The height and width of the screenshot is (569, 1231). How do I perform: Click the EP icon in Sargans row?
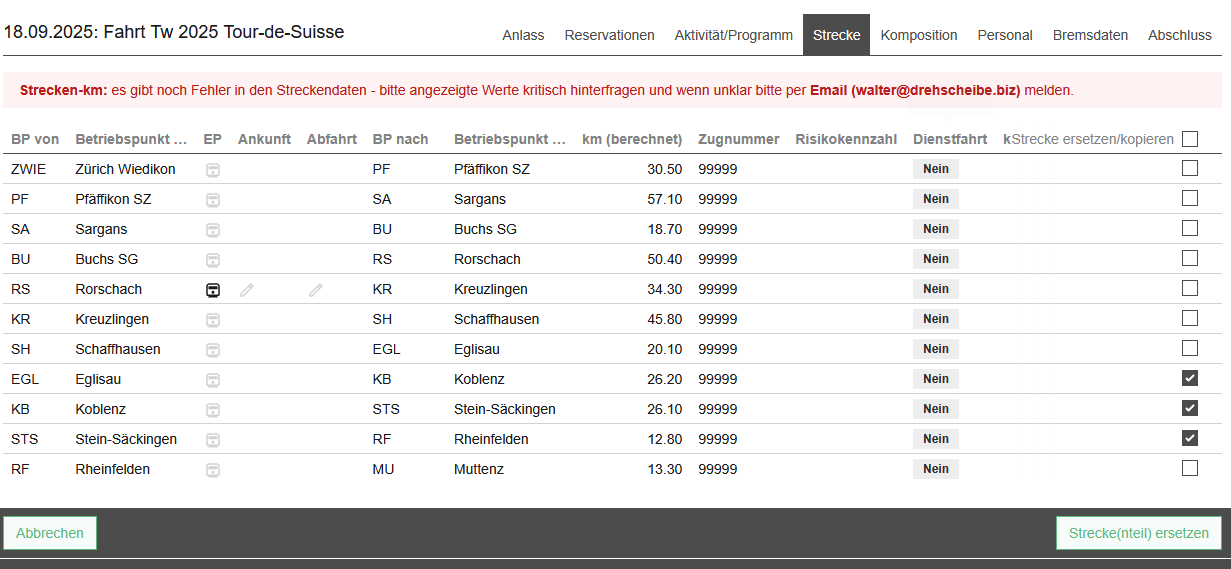click(213, 230)
